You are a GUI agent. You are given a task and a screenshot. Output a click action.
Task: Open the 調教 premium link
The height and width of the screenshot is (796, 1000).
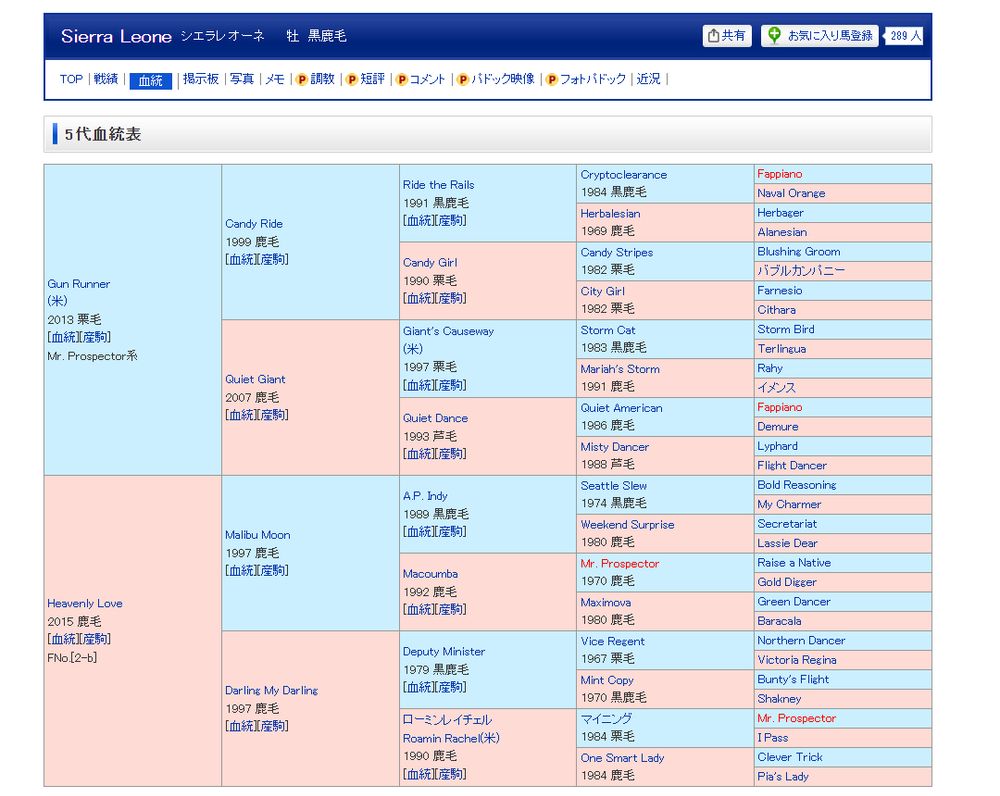click(323, 79)
